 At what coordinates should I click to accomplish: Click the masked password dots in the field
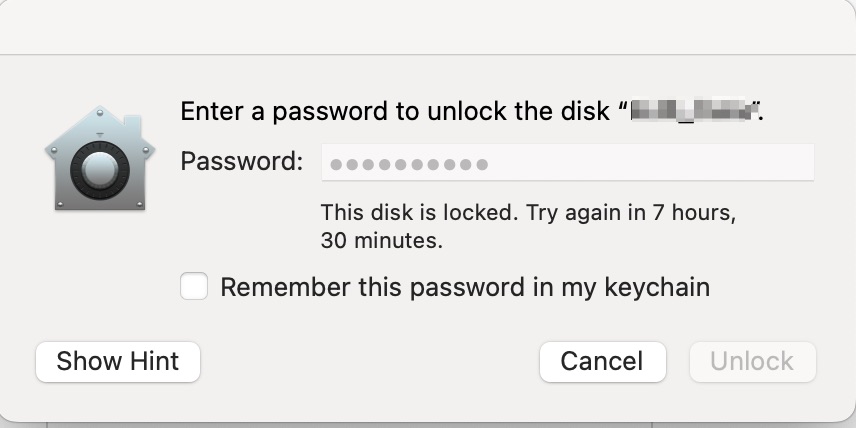(409, 164)
